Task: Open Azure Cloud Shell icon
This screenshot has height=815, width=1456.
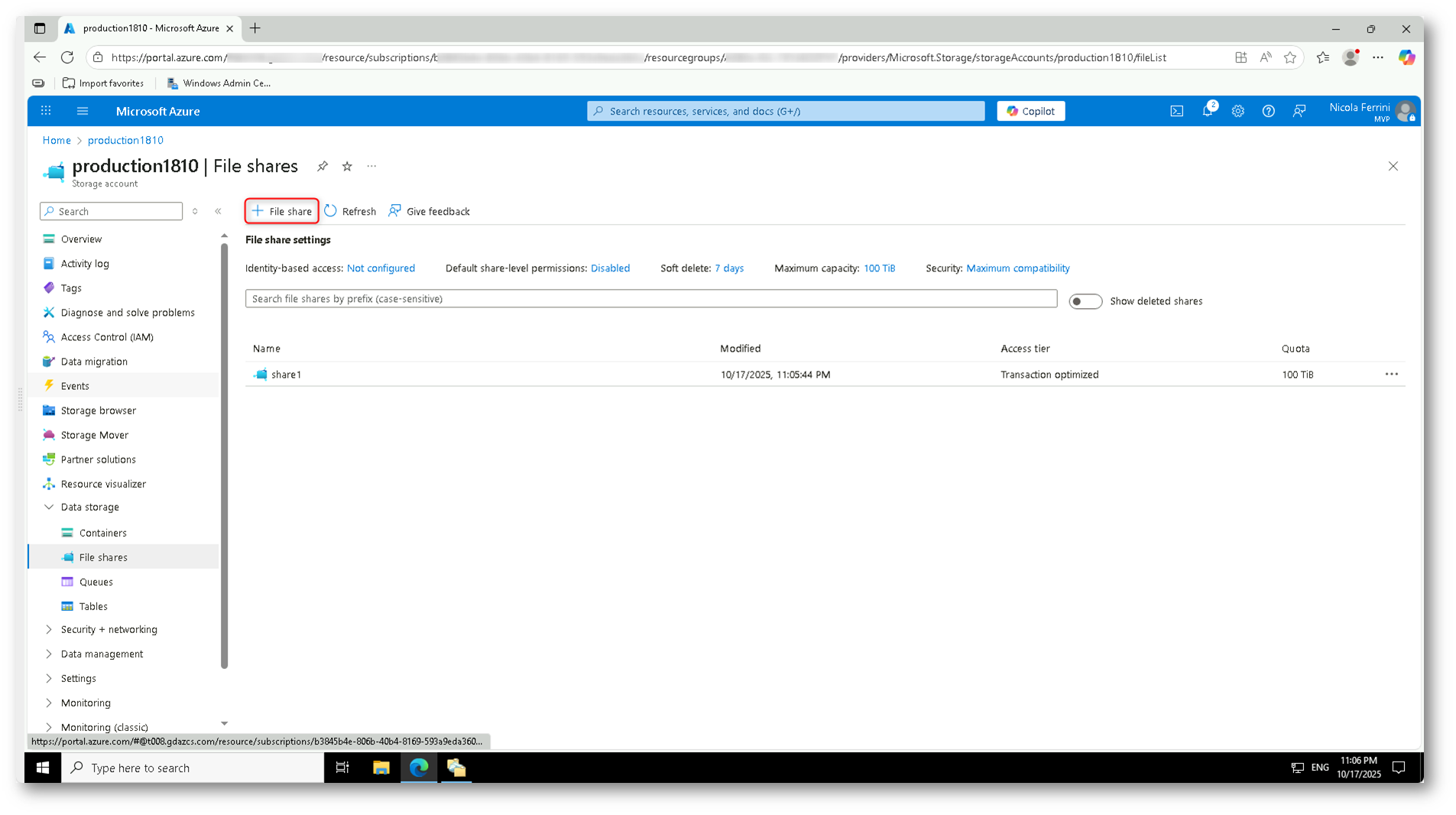Action: 1176,111
